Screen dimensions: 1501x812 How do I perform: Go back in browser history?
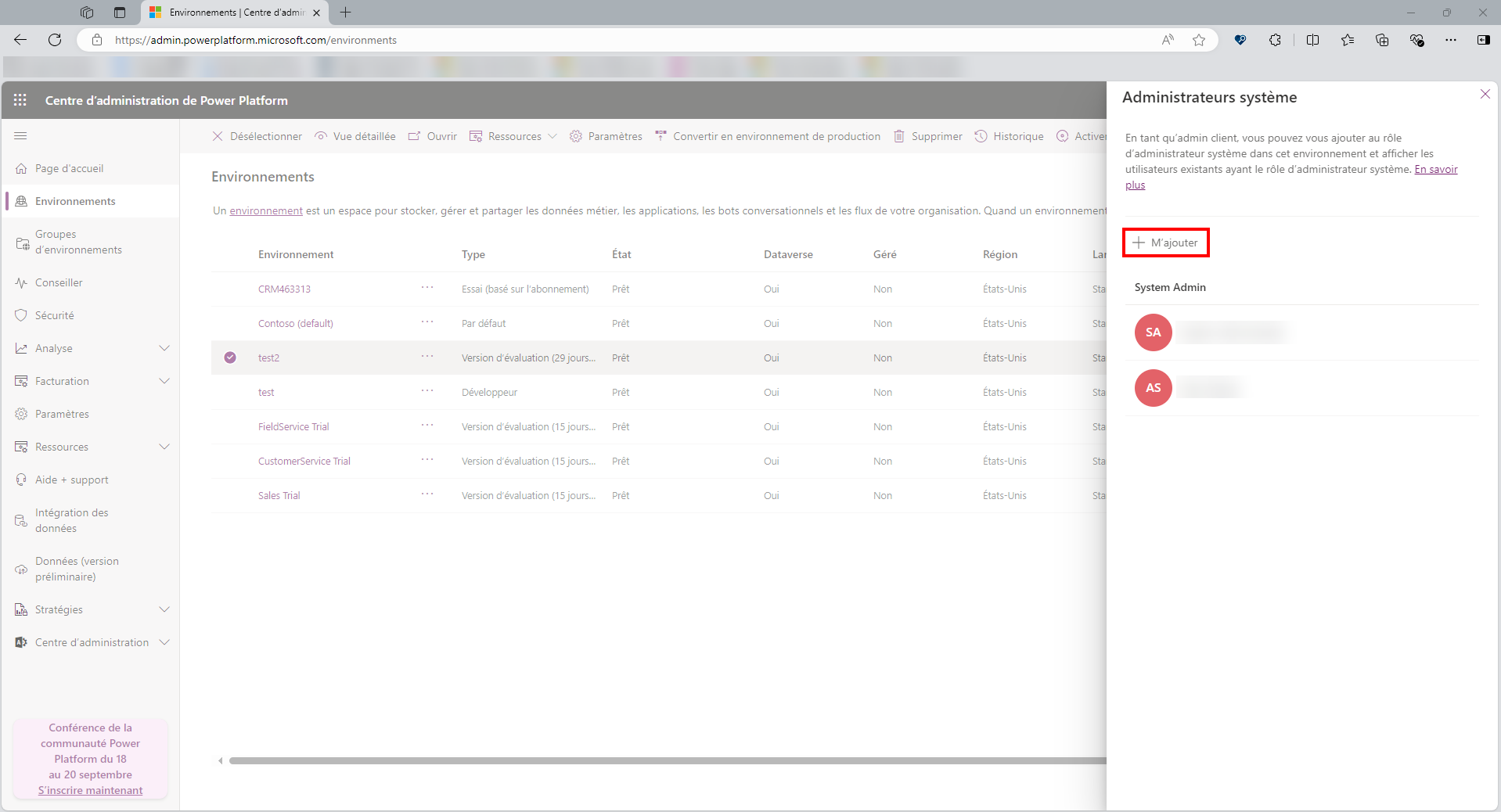tap(20, 40)
